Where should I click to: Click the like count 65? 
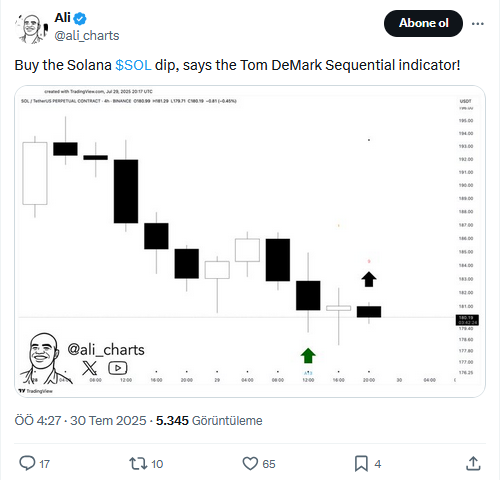(269, 464)
